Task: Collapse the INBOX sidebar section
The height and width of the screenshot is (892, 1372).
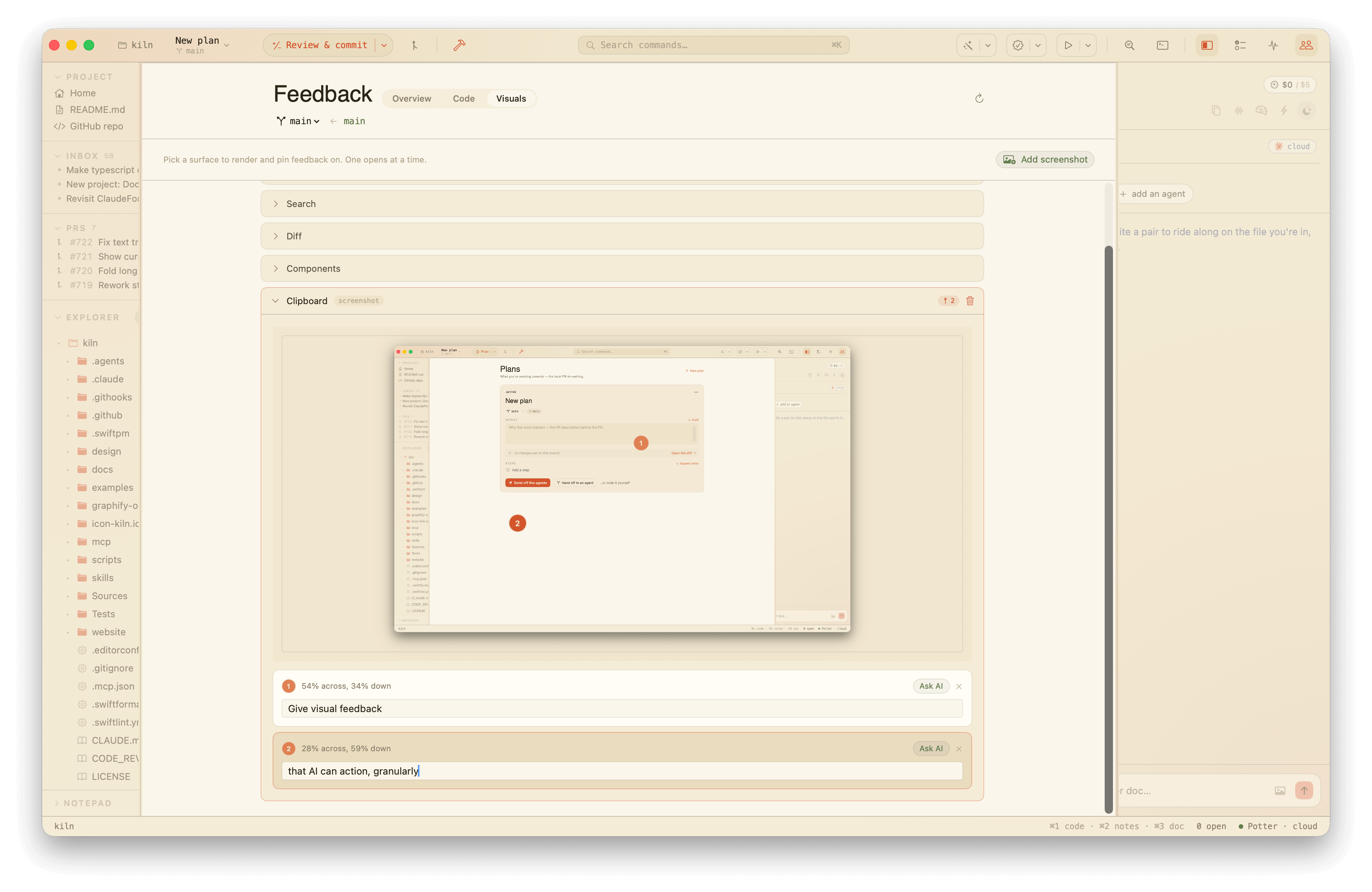Action: point(84,155)
